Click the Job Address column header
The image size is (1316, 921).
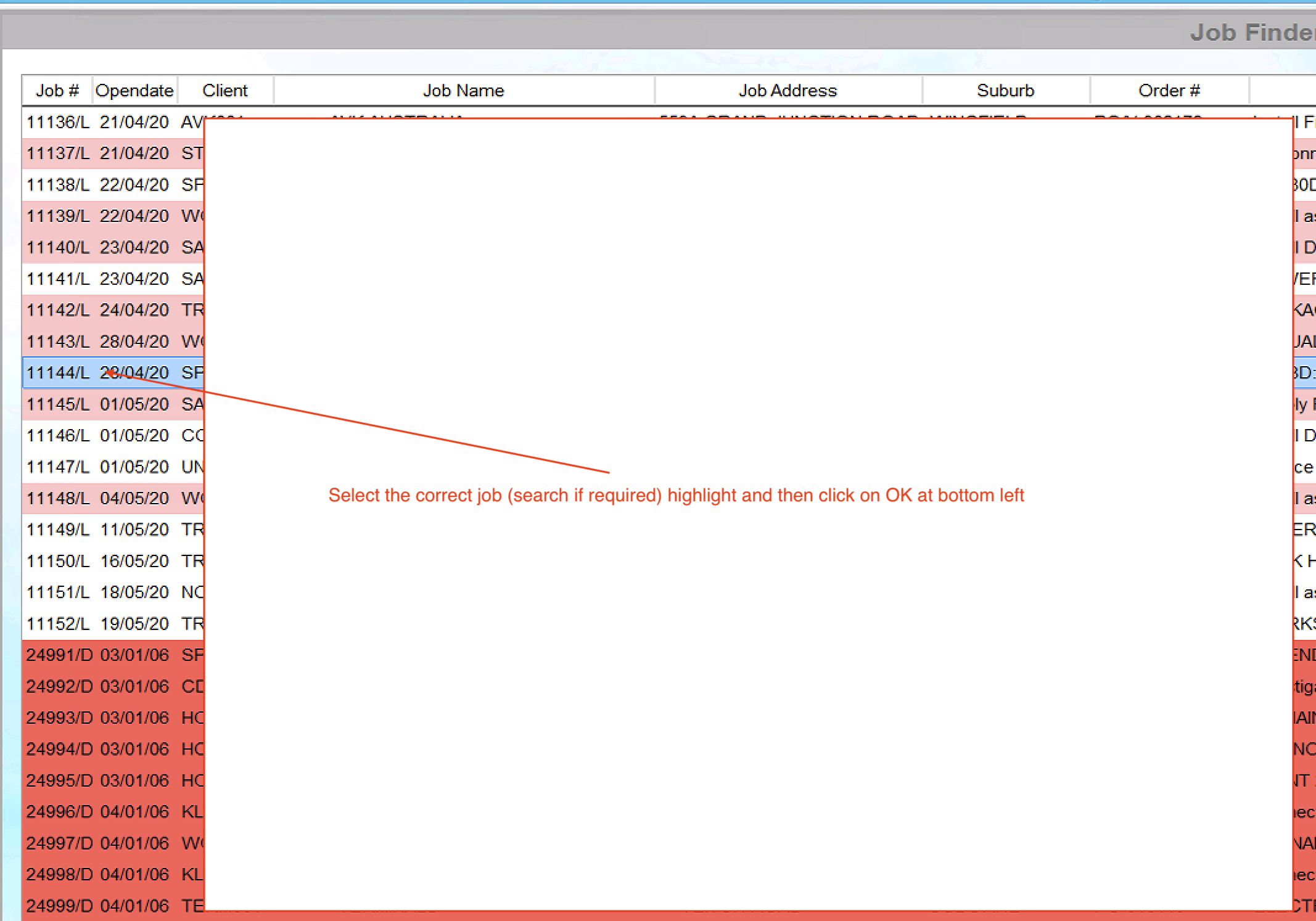788,91
